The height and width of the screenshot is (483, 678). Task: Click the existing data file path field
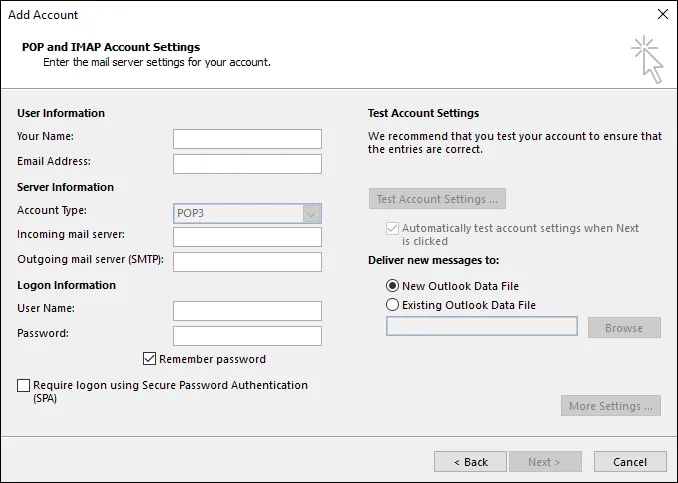pos(481,326)
